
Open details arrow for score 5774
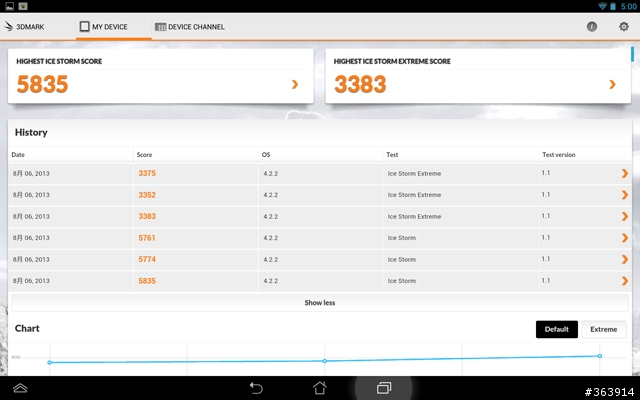click(624, 259)
